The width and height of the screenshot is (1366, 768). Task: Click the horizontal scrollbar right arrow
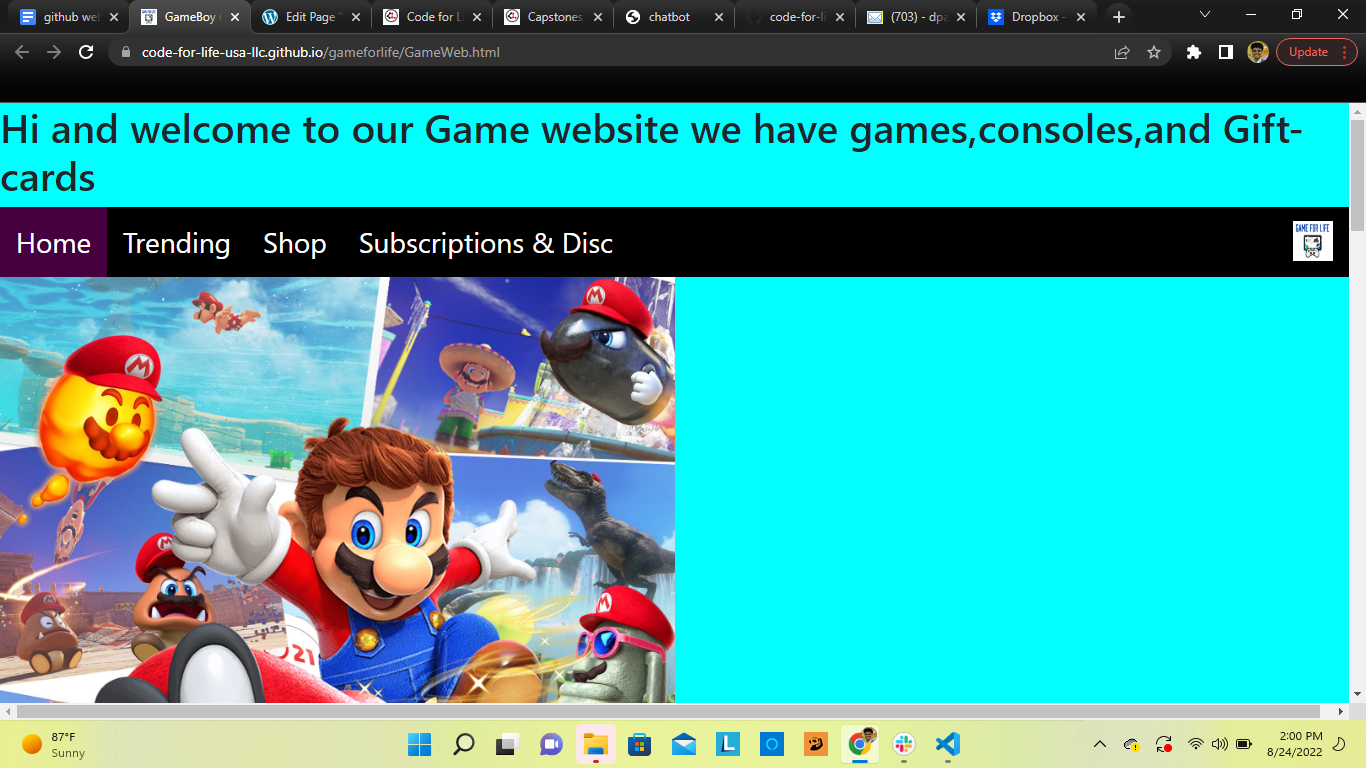[x=1341, y=711]
